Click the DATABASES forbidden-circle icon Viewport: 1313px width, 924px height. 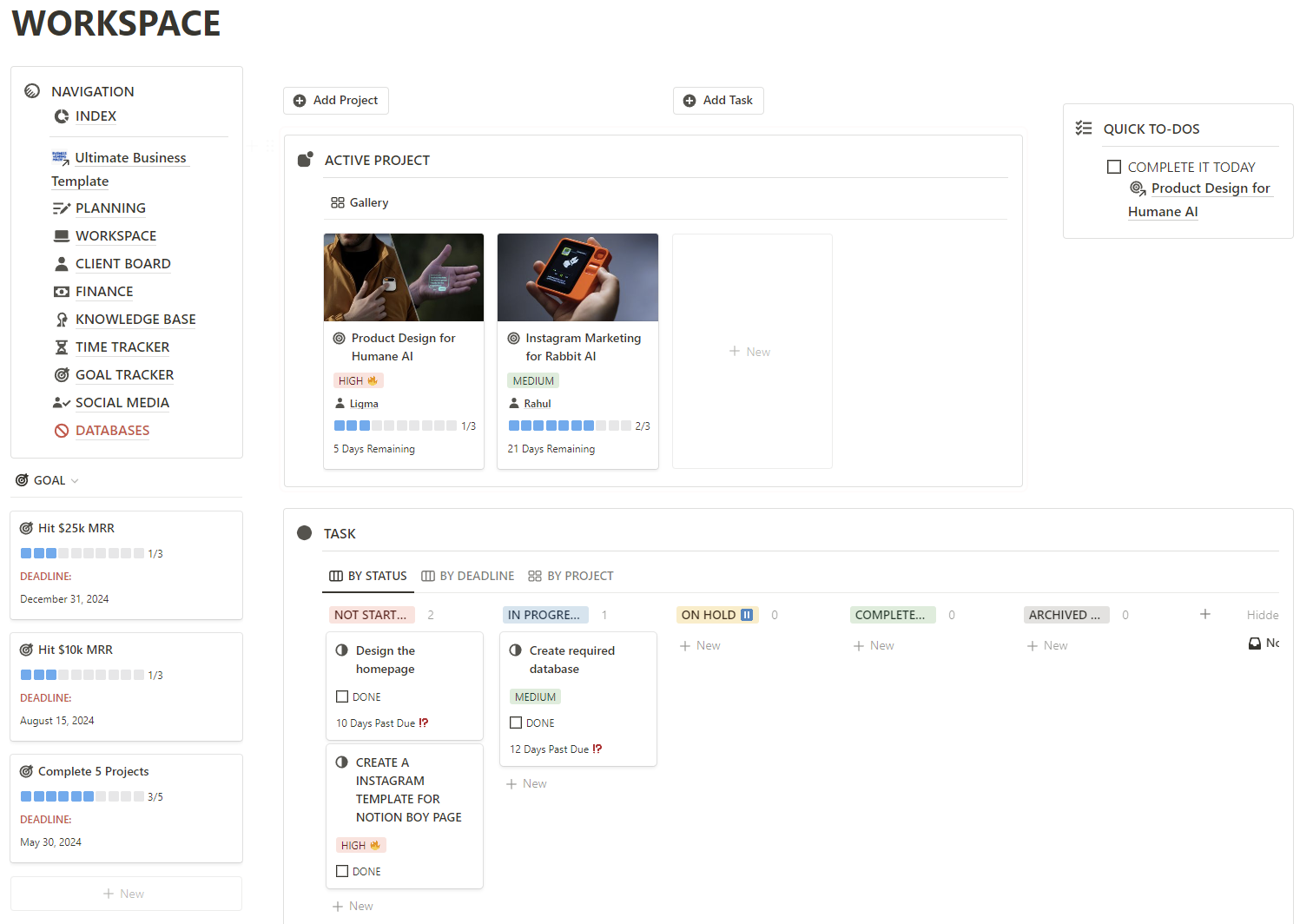pos(62,431)
